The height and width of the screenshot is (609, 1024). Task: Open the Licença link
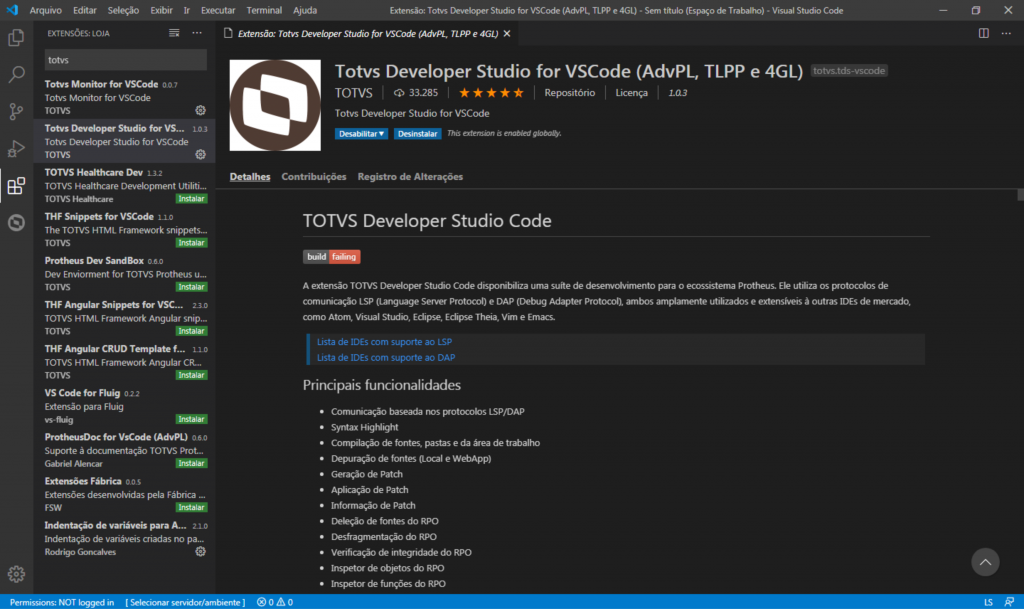pos(632,93)
